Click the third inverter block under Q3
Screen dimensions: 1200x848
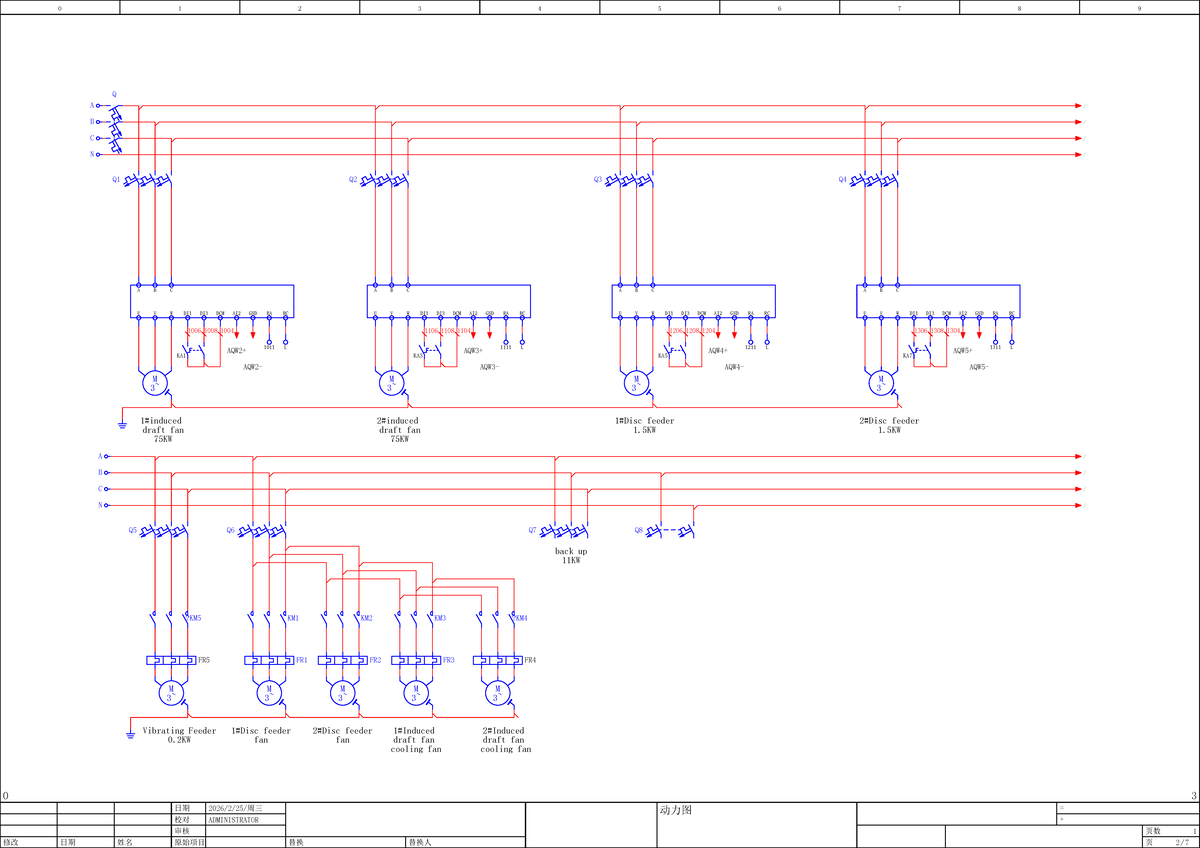(694, 302)
